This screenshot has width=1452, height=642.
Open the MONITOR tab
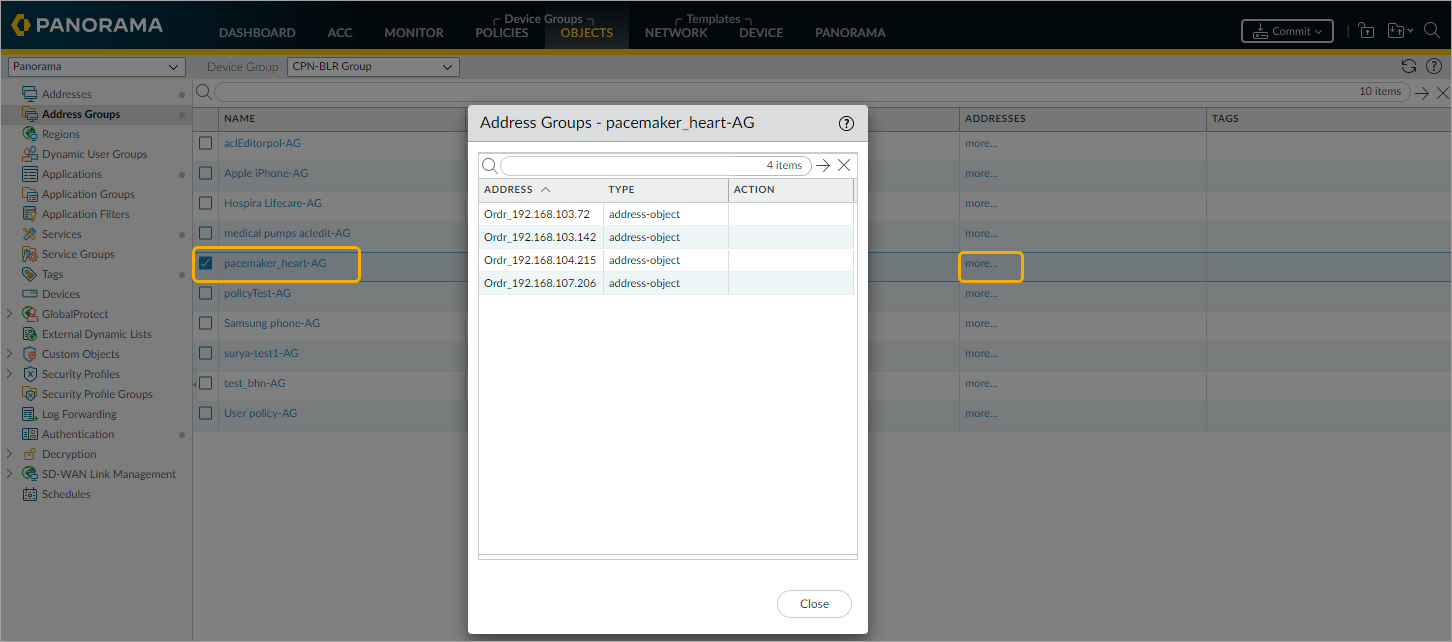(414, 32)
